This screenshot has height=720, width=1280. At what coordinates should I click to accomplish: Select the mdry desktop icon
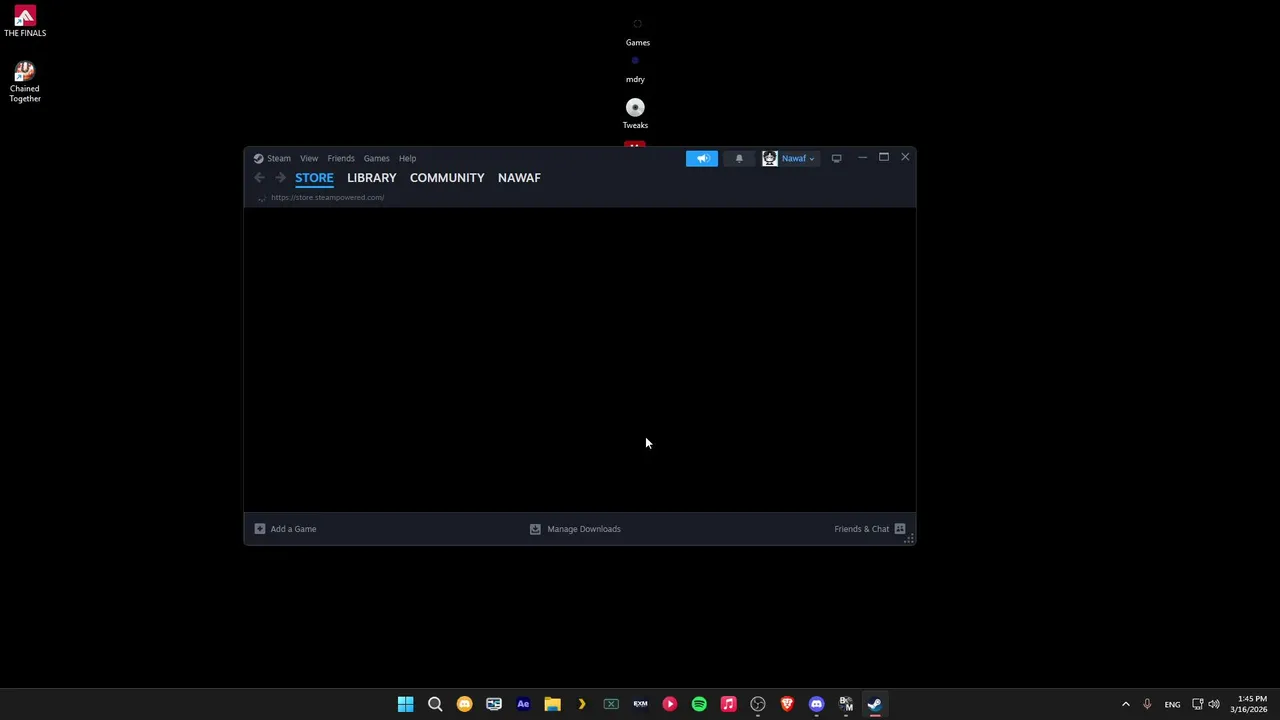[x=635, y=69]
